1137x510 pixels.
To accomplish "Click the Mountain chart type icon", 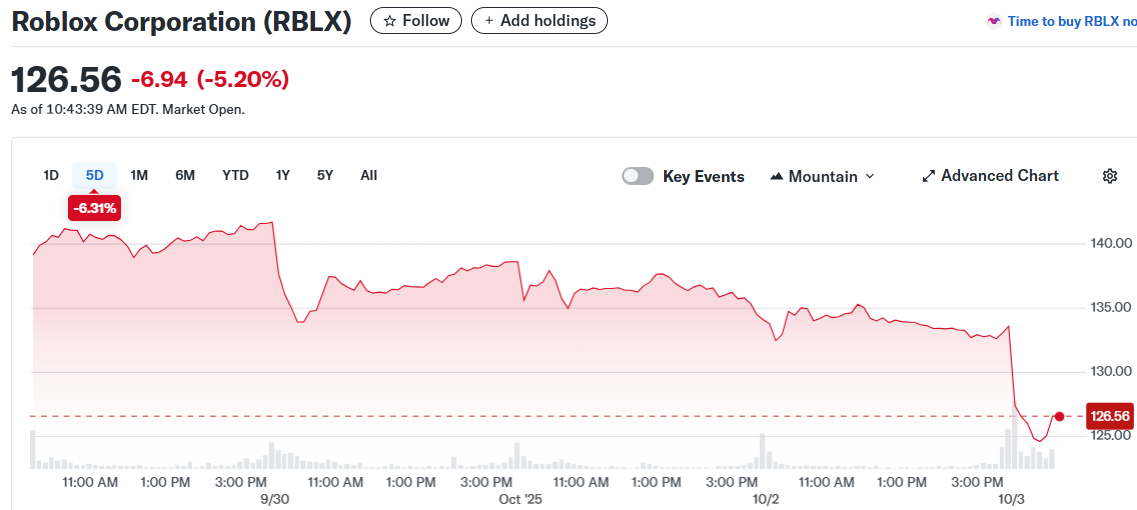I will pos(777,177).
